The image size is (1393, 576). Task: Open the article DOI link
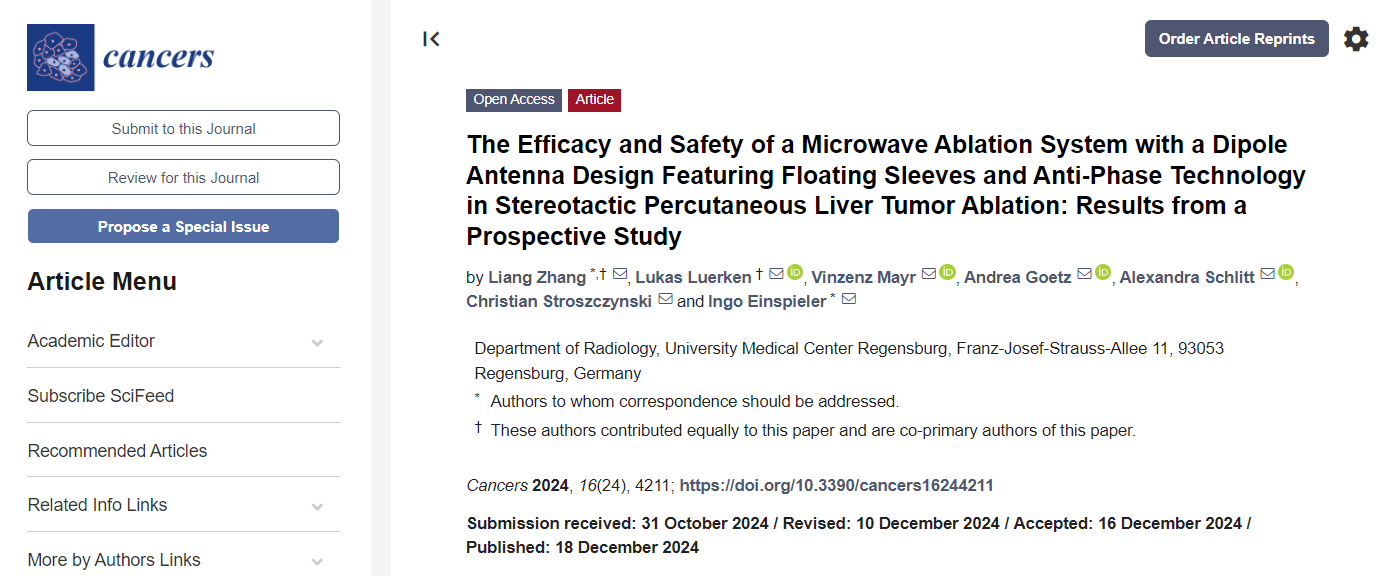point(836,486)
